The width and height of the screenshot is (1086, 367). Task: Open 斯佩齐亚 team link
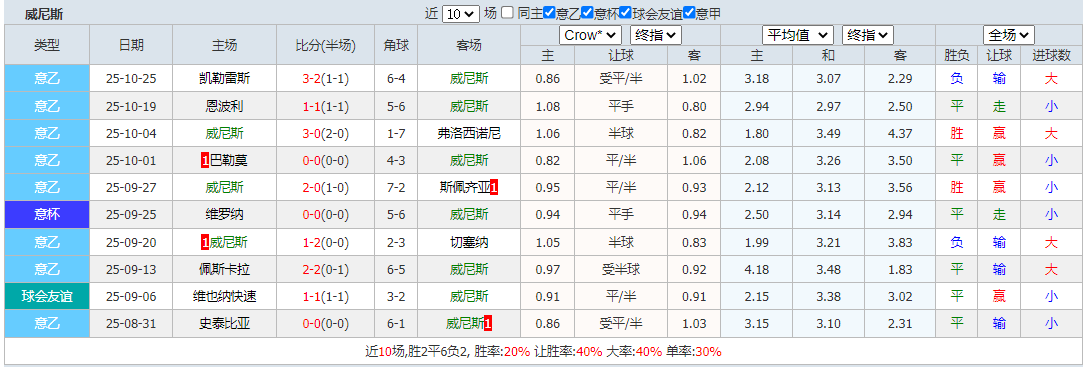[464, 188]
